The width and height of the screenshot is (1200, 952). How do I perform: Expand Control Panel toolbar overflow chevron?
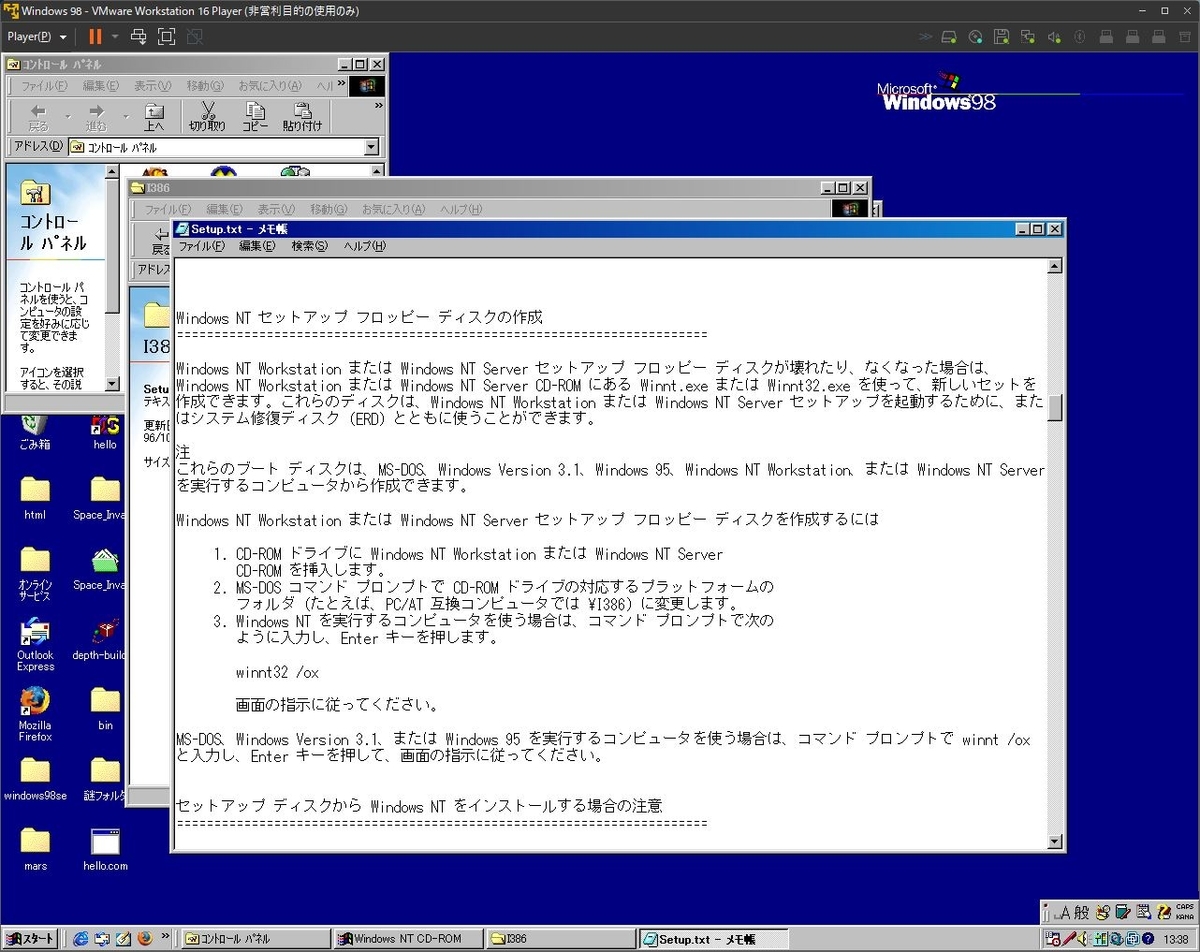378,105
